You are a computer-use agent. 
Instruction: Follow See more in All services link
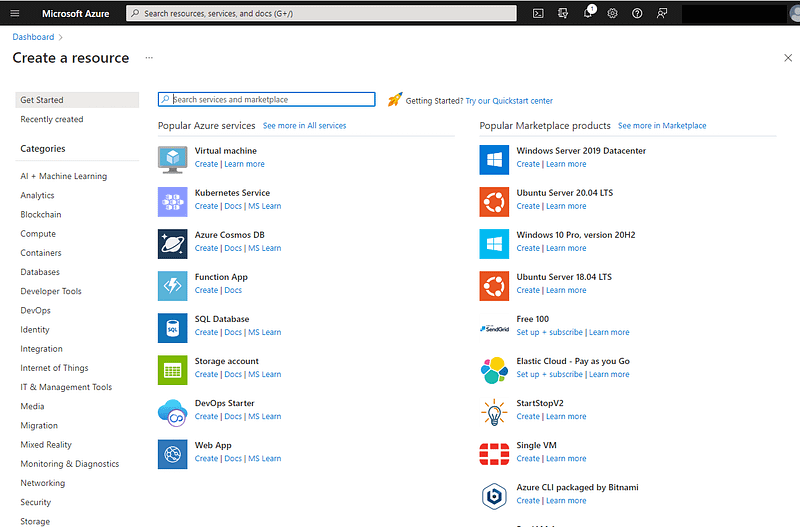click(x=304, y=126)
